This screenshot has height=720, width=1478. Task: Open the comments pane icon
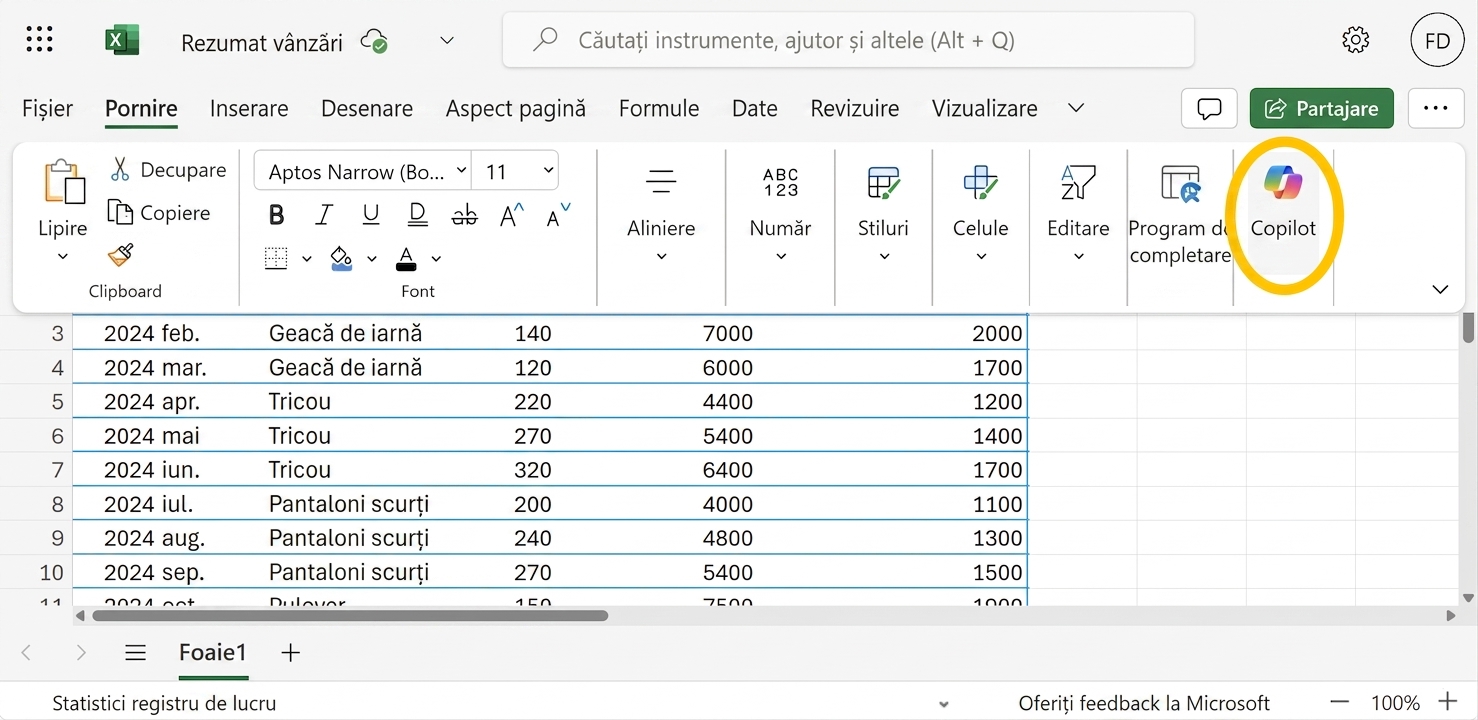(1209, 108)
